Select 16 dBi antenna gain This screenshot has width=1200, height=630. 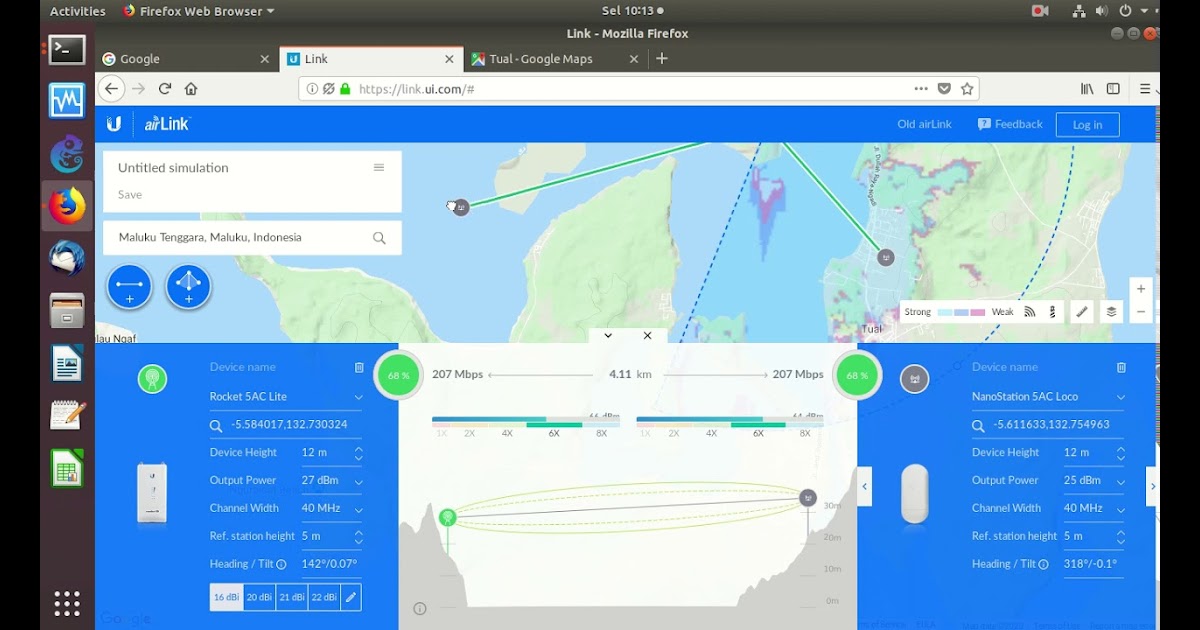(x=226, y=597)
